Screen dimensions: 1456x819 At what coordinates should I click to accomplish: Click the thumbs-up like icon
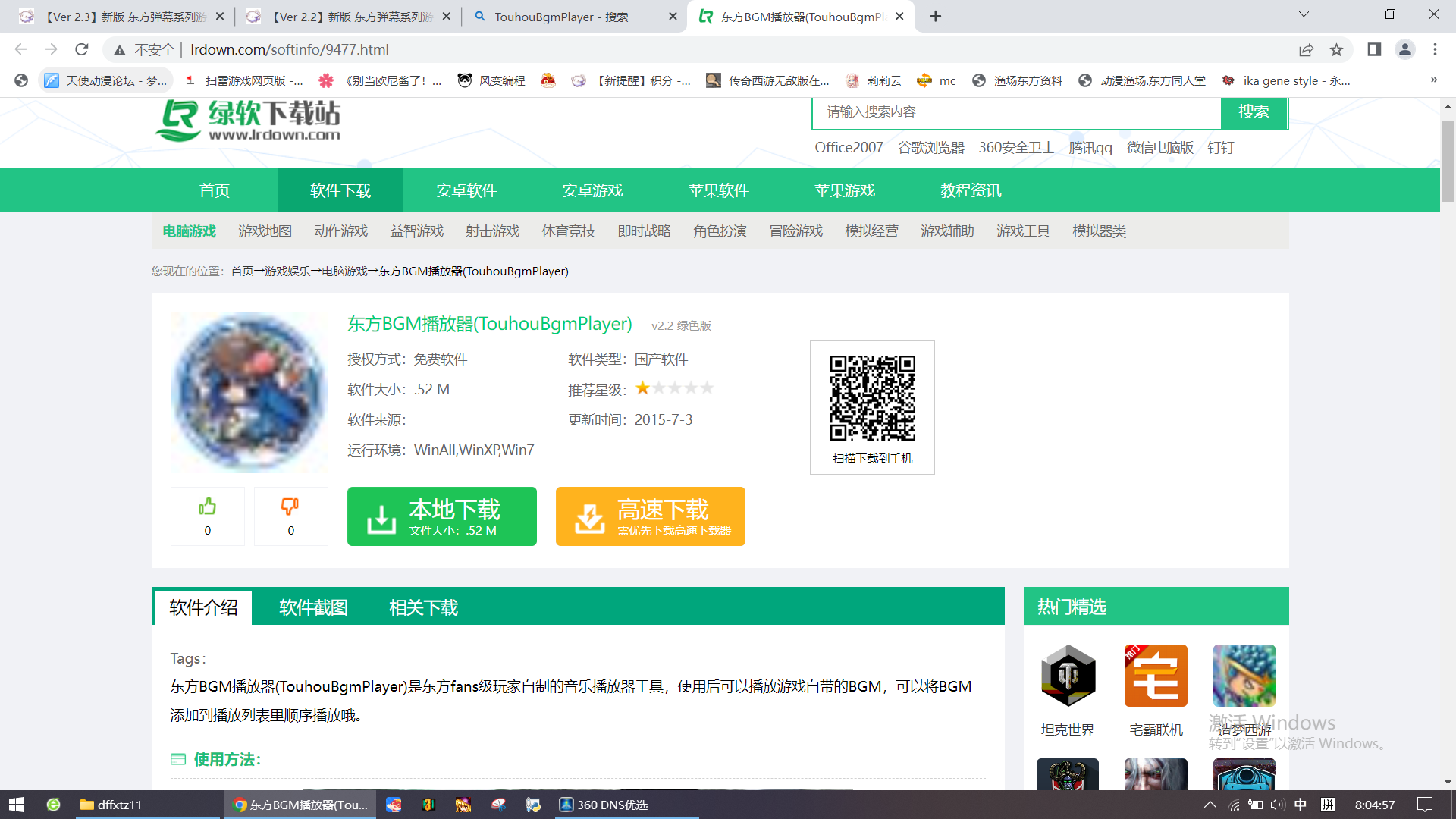[x=207, y=507]
